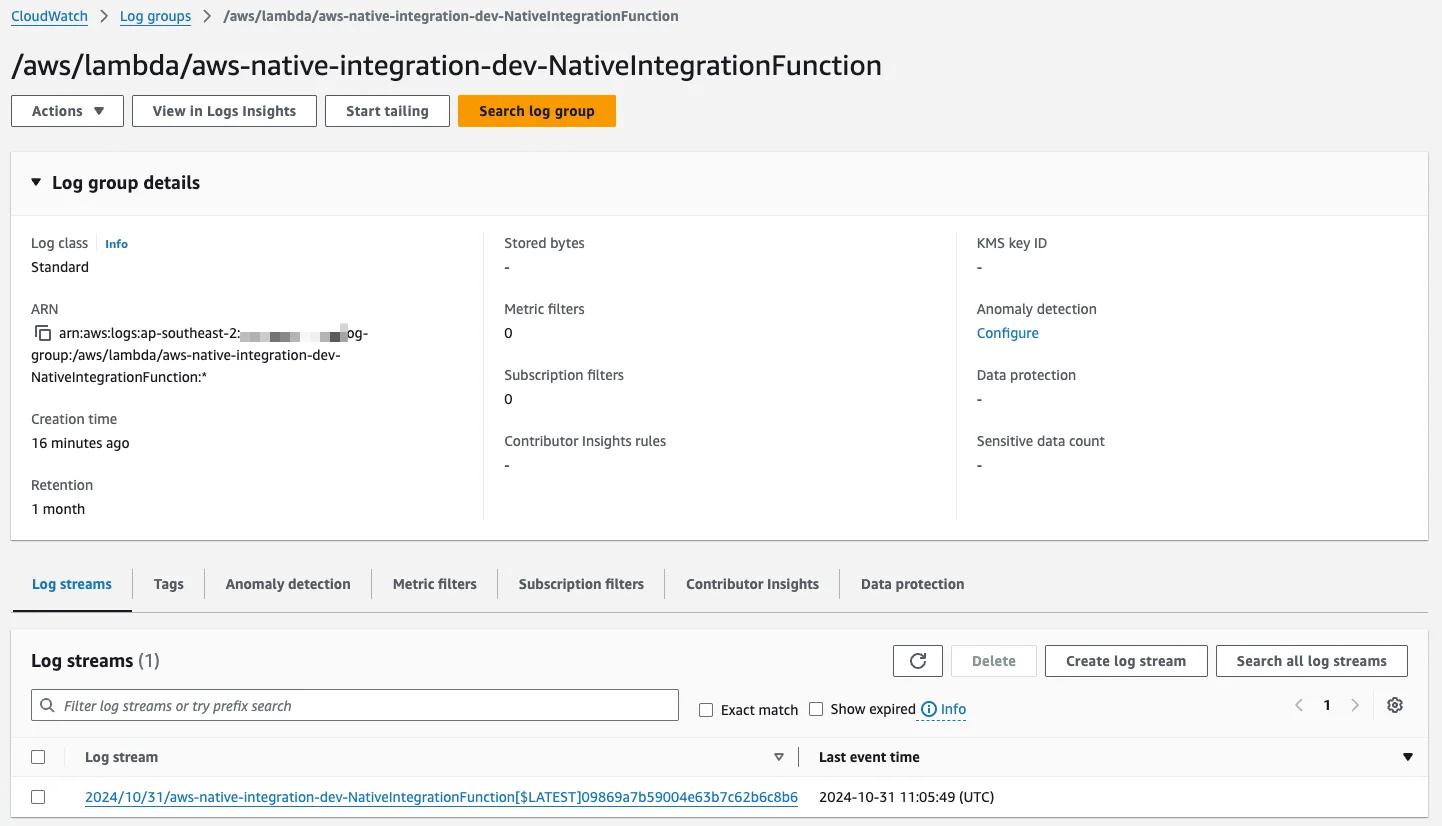Go to previous page of log streams
The image size is (1442, 826).
coord(1299,705)
